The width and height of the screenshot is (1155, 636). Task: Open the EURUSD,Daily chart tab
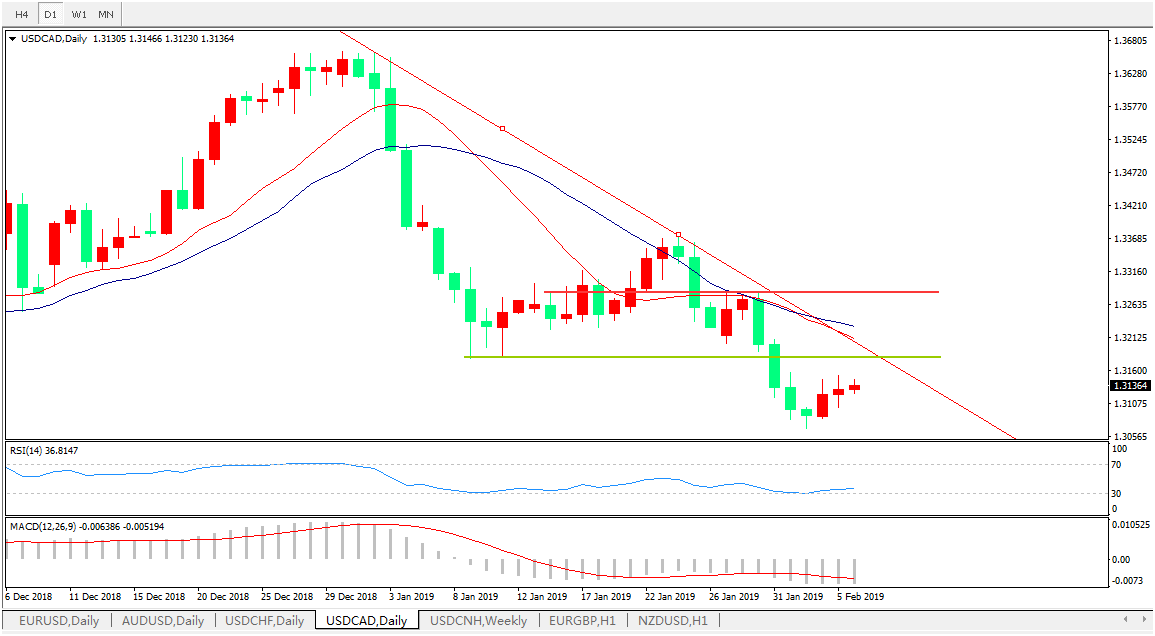[x=58, y=620]
